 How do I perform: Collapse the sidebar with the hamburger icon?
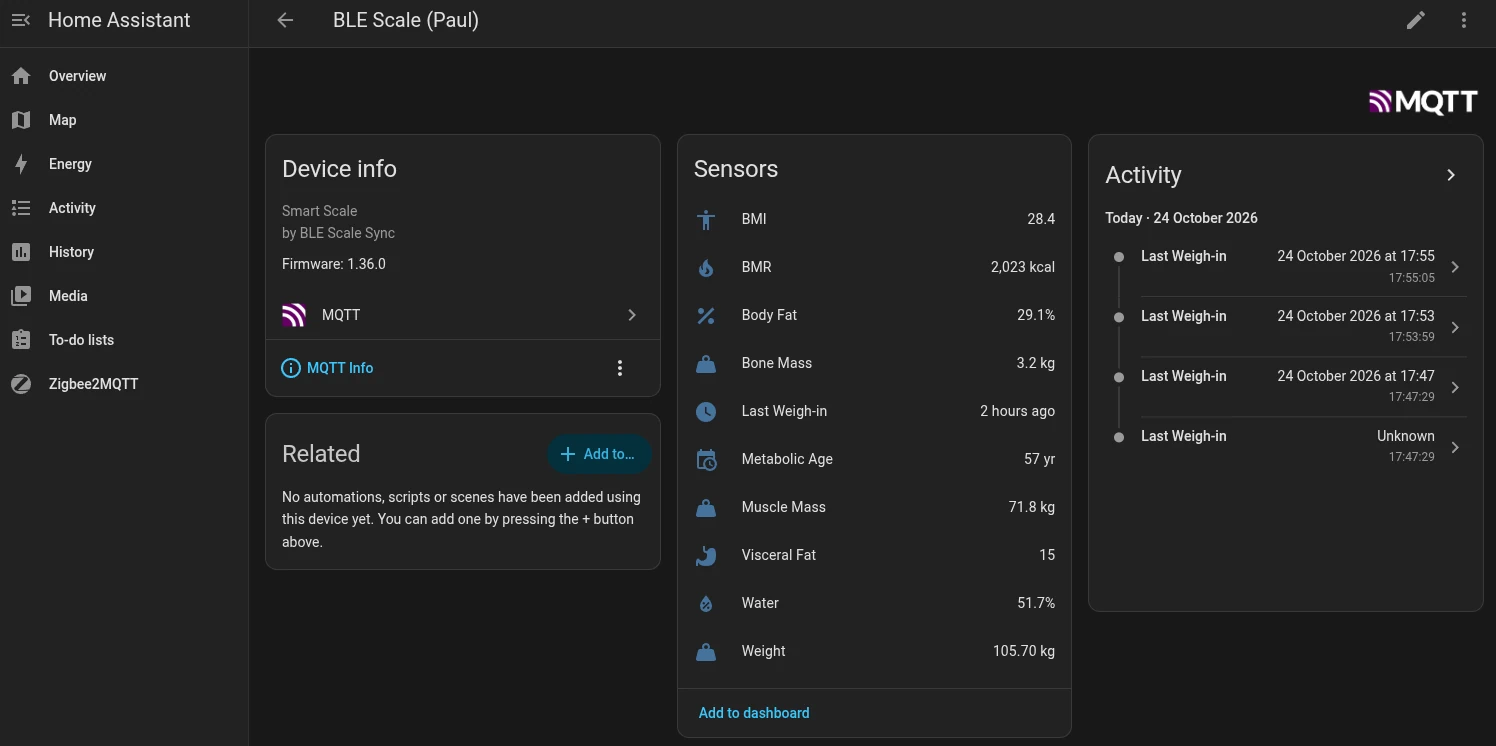[21, 20]
